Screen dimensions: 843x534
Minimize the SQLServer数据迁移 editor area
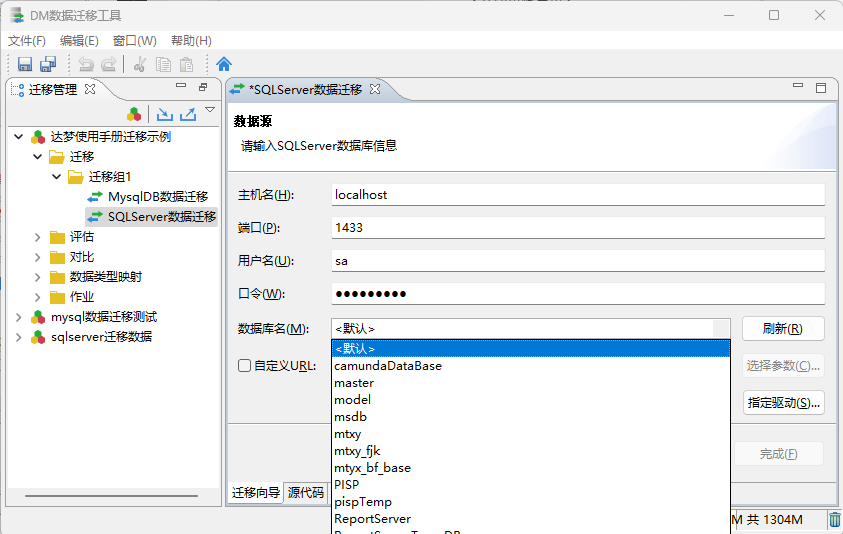click(798, 86)
